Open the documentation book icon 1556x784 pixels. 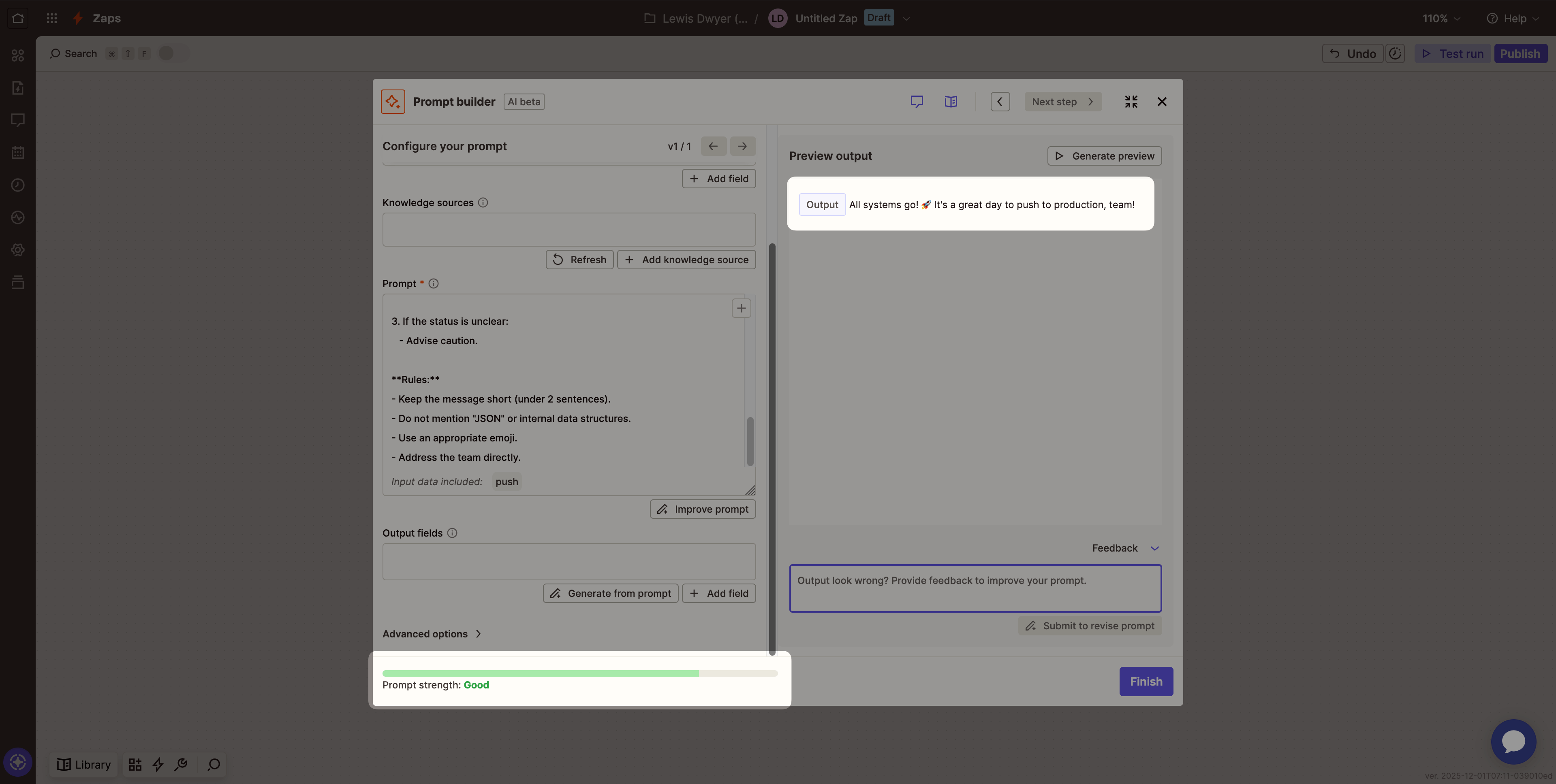[950, 101]
